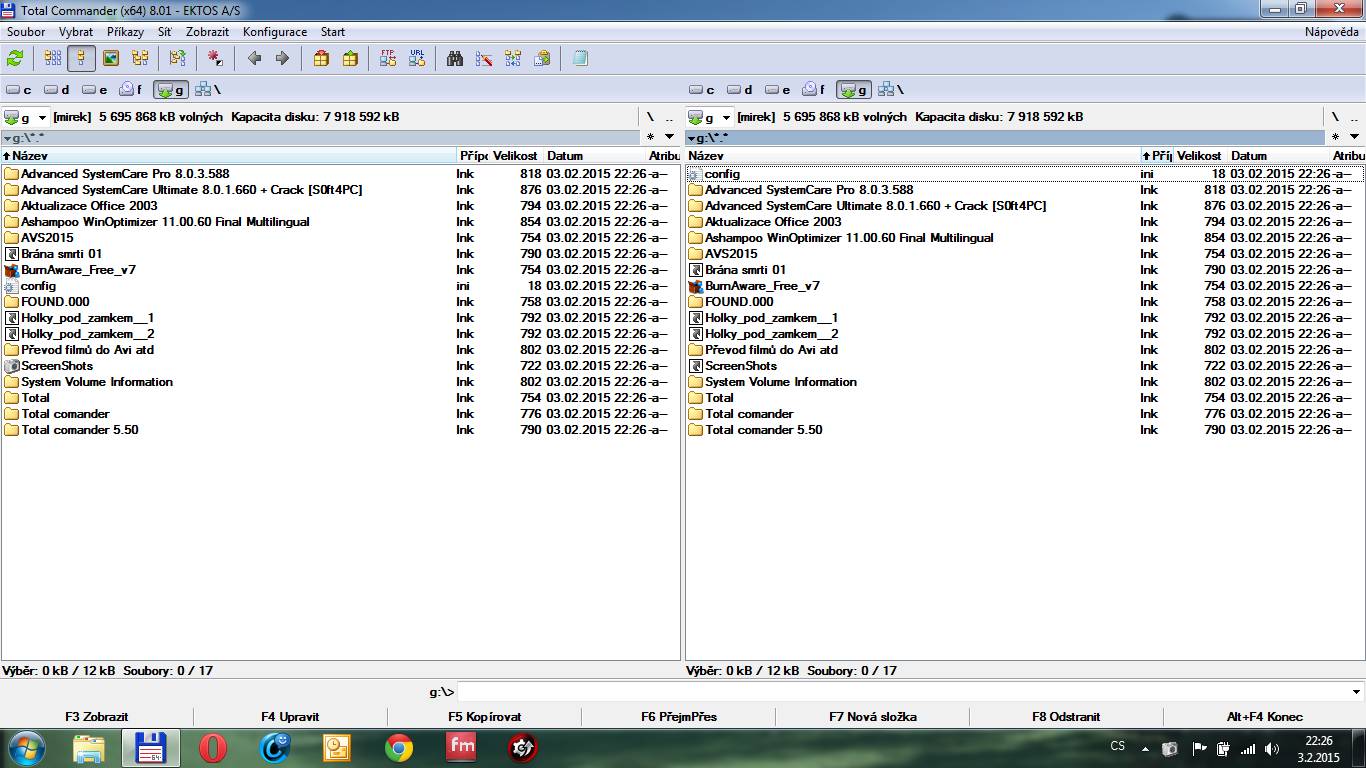Screen dimensions: 1366x768
Task: Open the multi-rename tool
Action: (x=484, y=59)
